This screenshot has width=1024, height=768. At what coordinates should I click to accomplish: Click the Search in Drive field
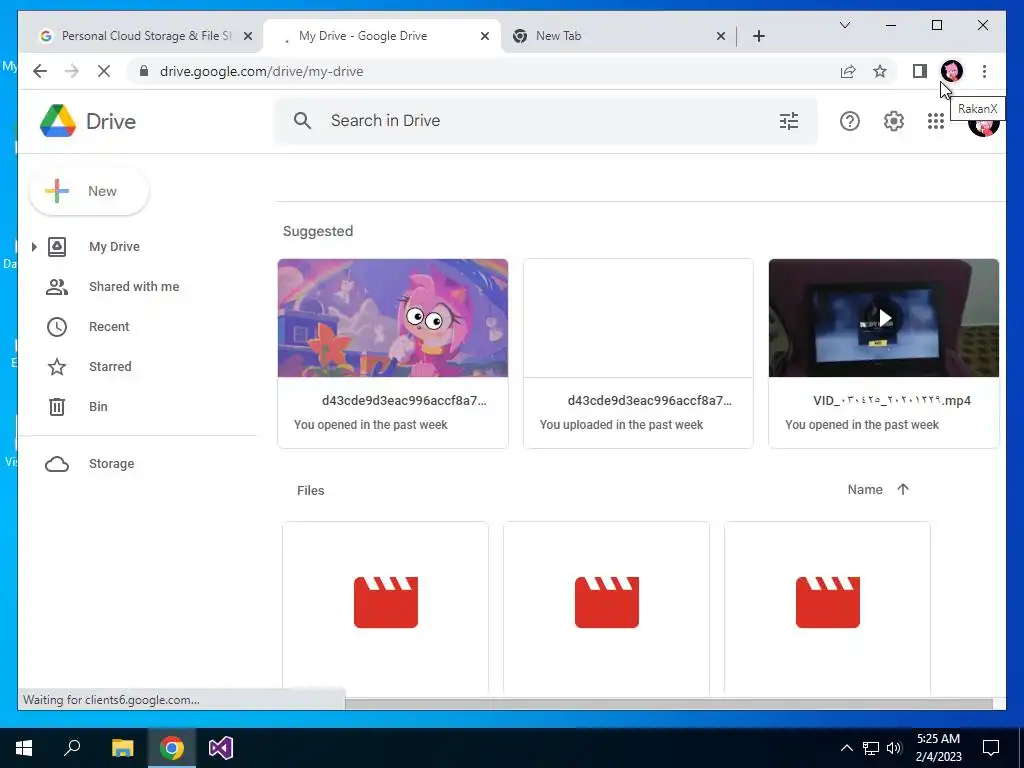pos(545,121)
